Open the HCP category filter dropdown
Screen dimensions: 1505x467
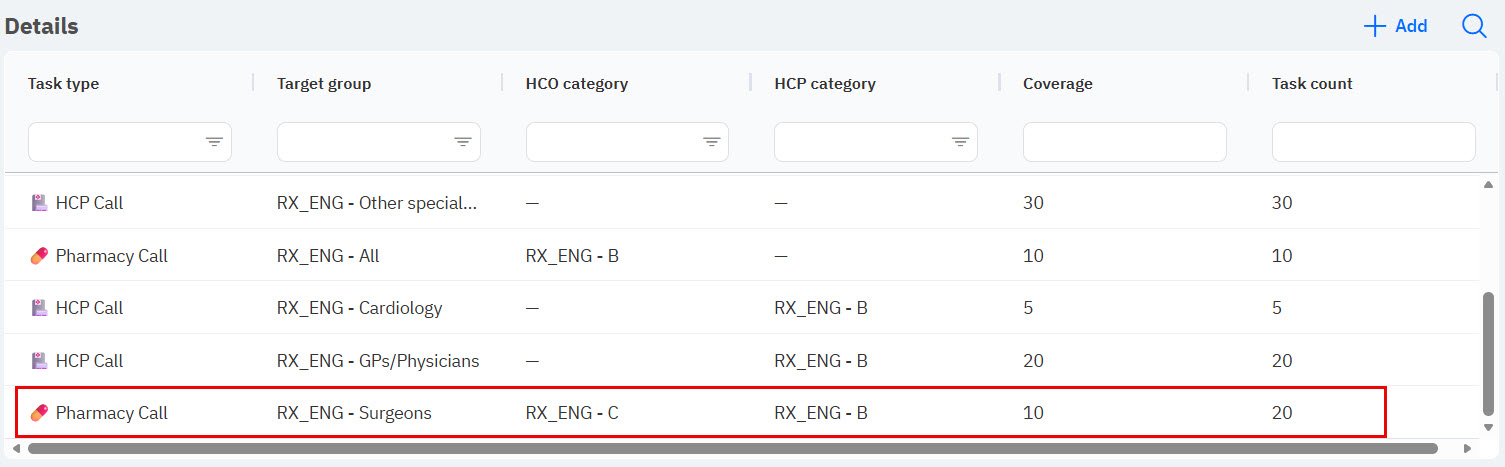pyautogui.click(x=960, y=142)
